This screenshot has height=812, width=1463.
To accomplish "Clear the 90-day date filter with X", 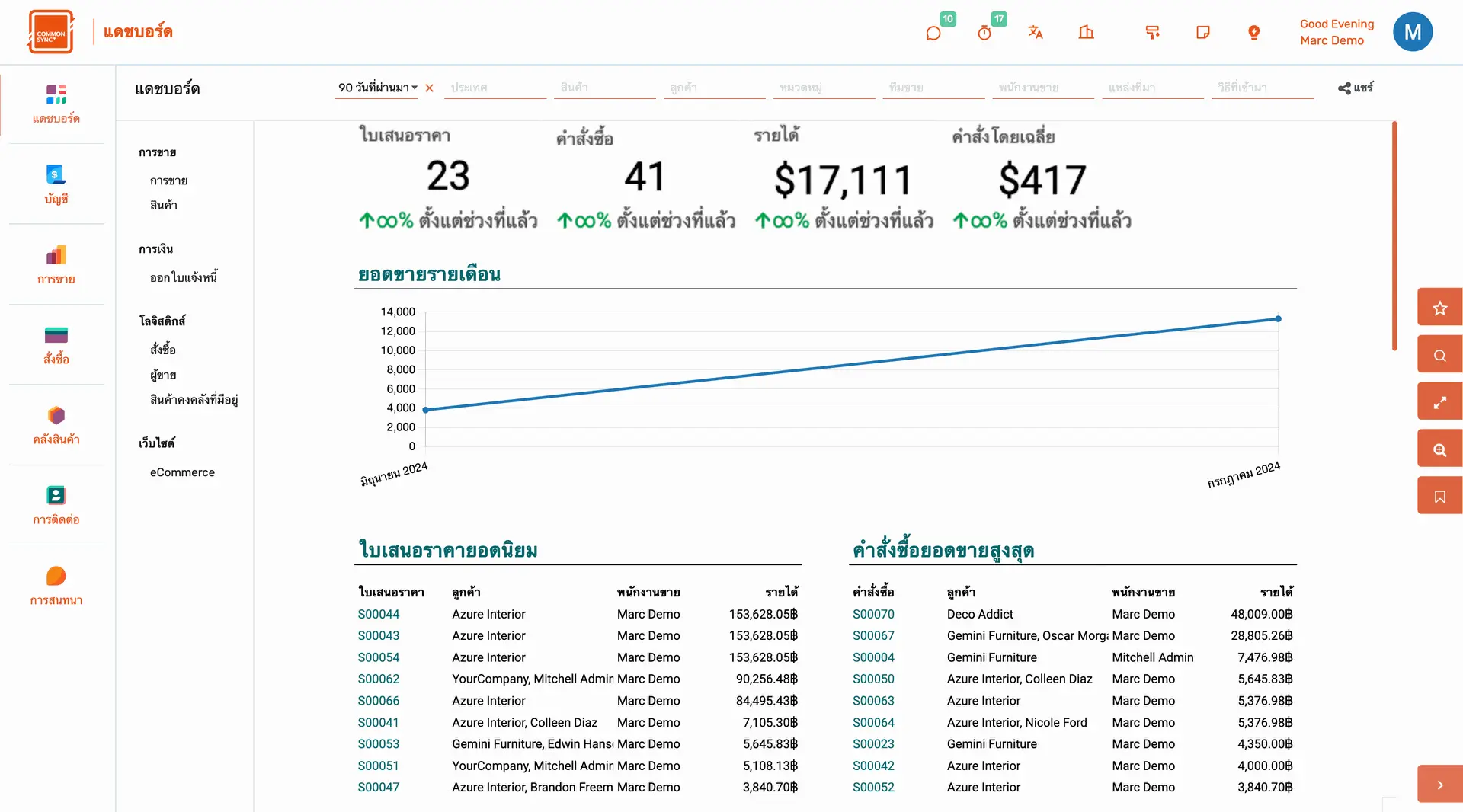I will (430, 88).
